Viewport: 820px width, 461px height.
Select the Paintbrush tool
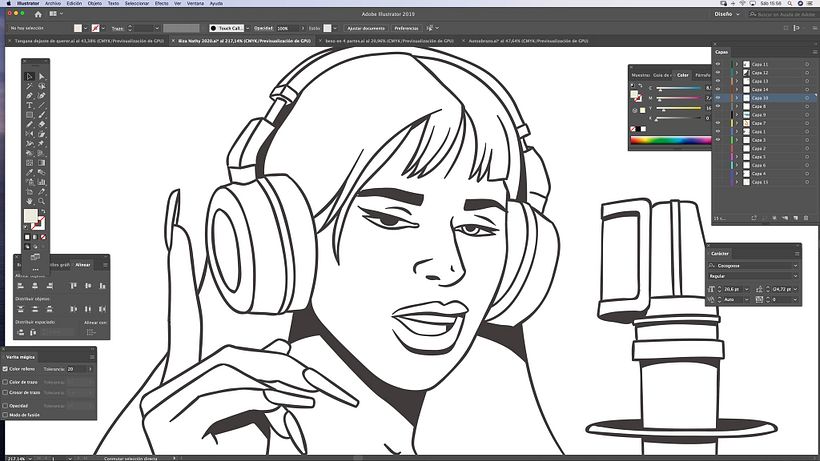tap(41, 115)
